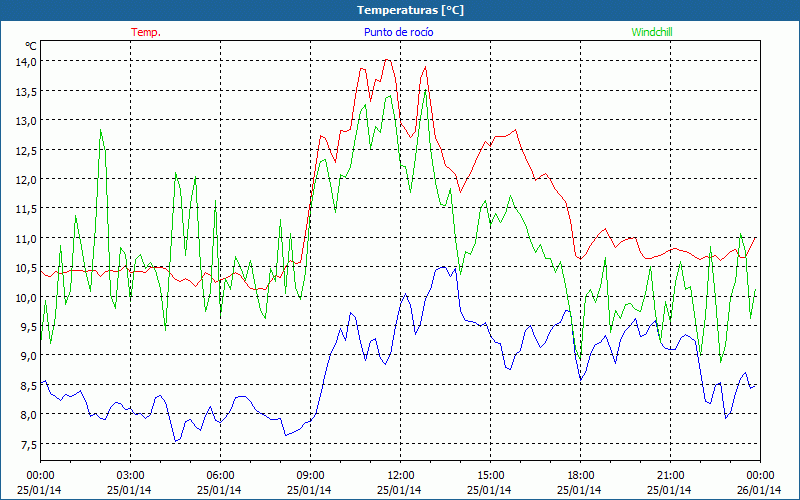This screenshot has width=800, height=500.
Task: Click the 11,0 y-axis value
Action: pos(27,238)
